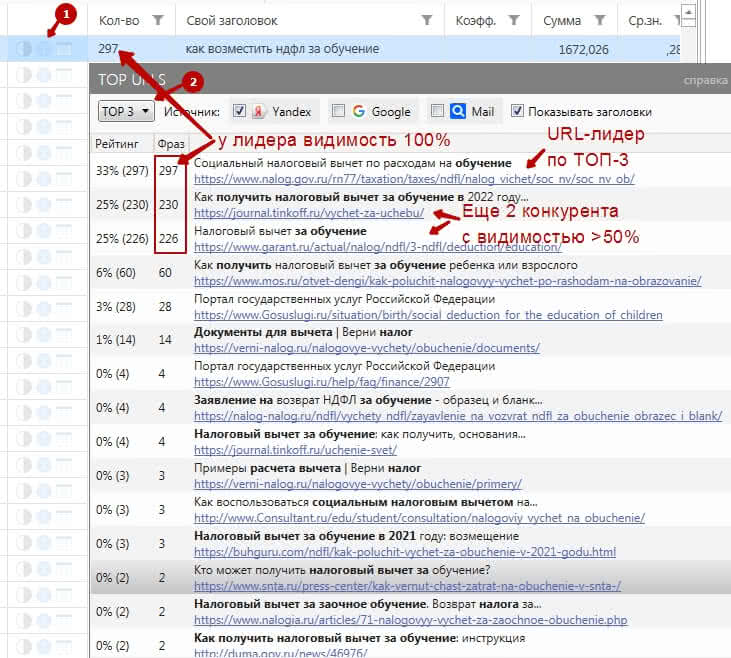Open the filter on the Сумма column
The width and height of the screenshot is (731, 658).
tap(600, 20)
